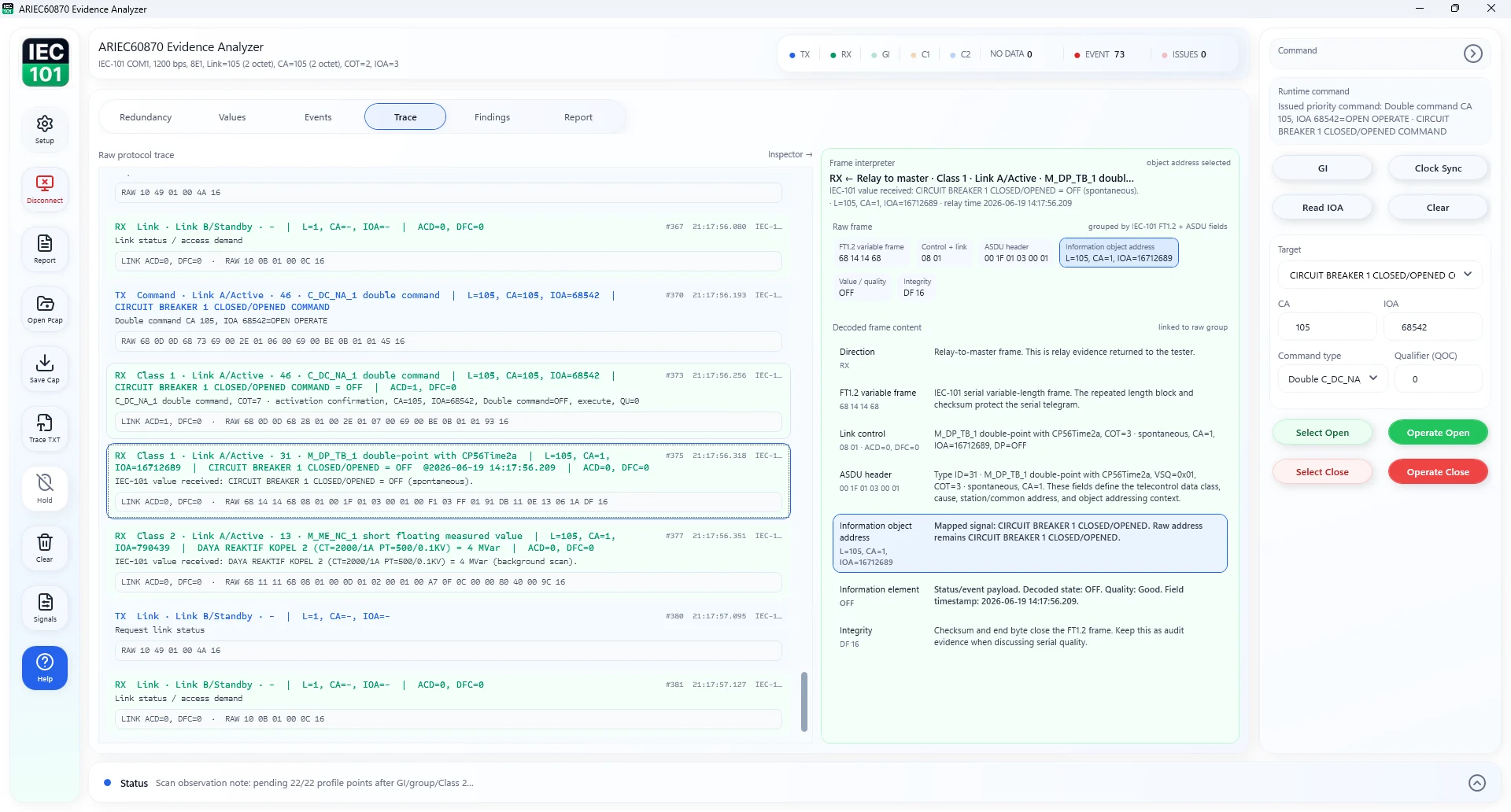The width and height of the screenshot is (1511, 812).
Task: Toggle the C1 trace filter
Action: pyautogui.click(x=921, y=55)
